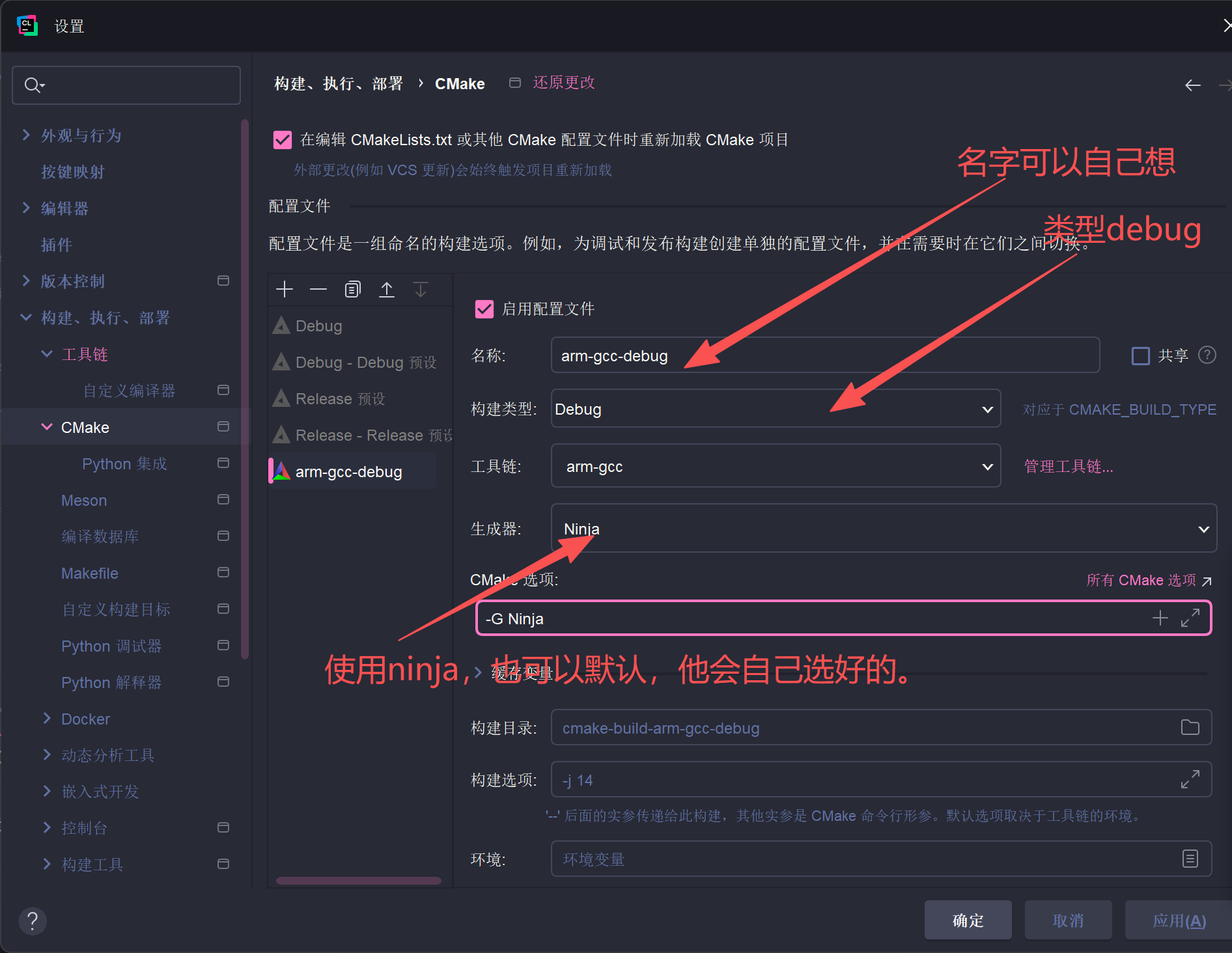Click the CLion app logo

pyautogui.click(x=27, y=26)
